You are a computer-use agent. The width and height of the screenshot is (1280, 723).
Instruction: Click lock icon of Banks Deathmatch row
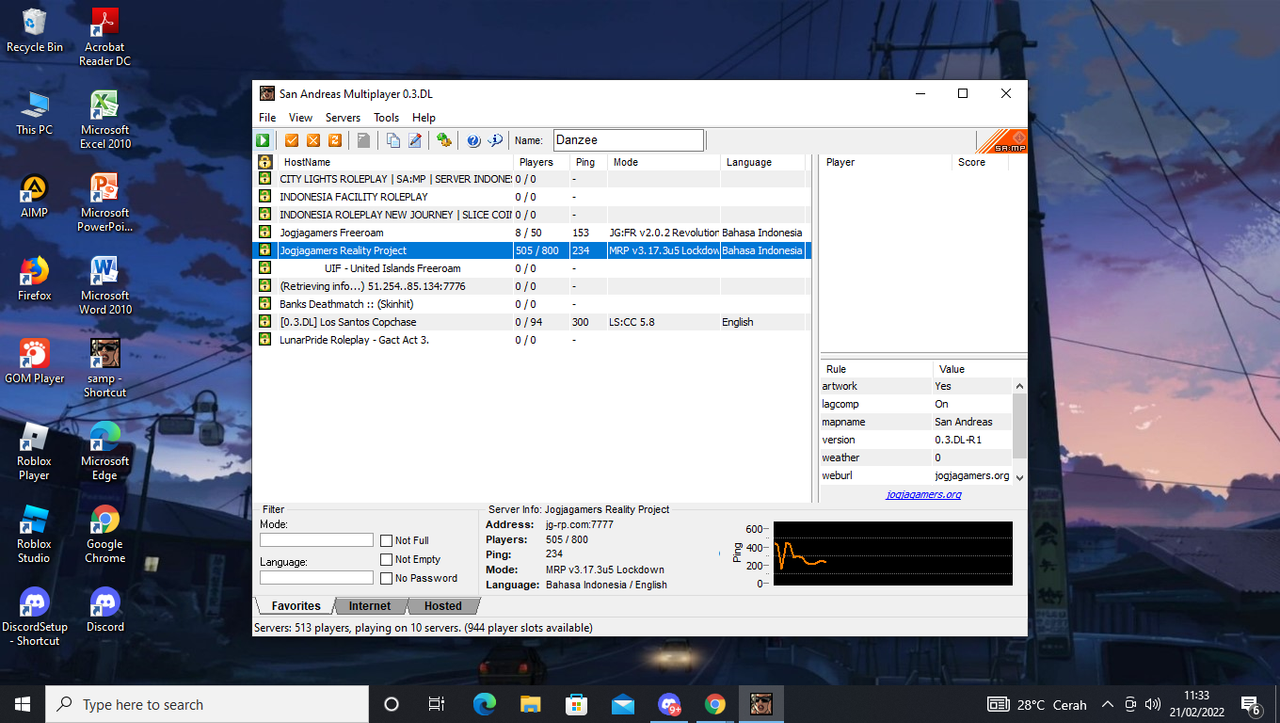coord(265,304)
